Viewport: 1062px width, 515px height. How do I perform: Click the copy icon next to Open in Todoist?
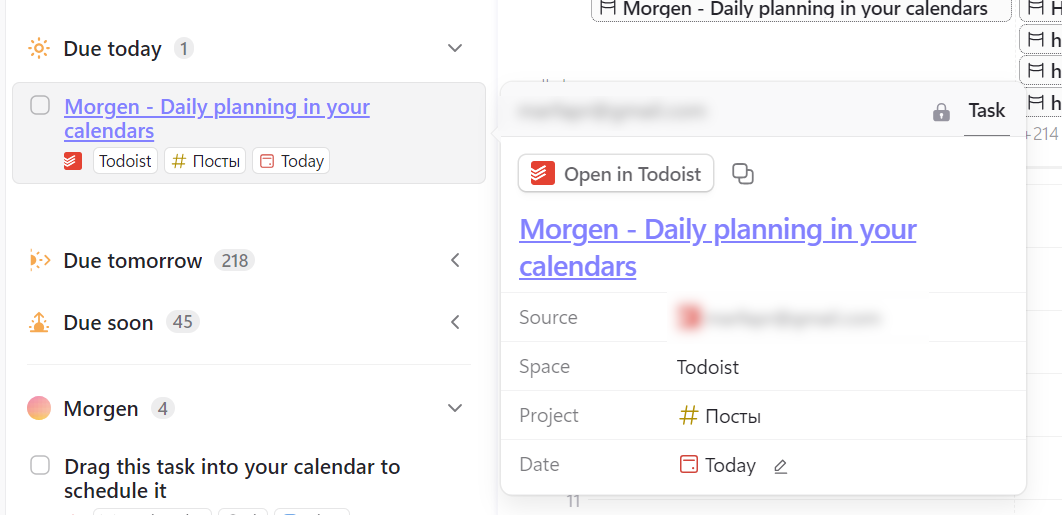click(743, 174)
